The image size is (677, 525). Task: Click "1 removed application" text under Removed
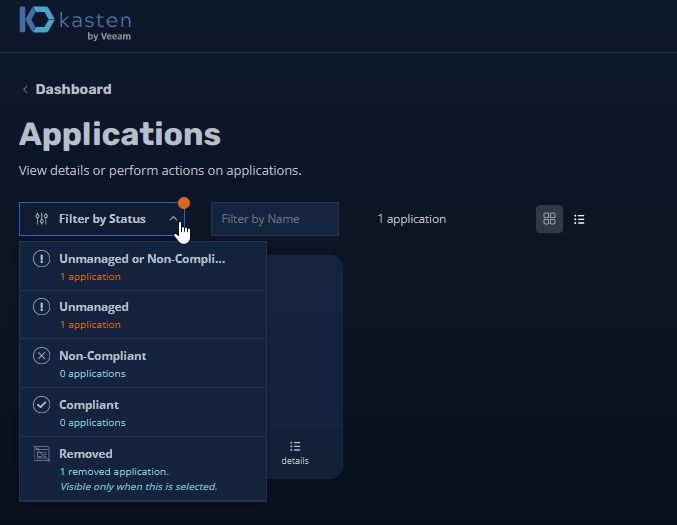(x=114, y=471)
